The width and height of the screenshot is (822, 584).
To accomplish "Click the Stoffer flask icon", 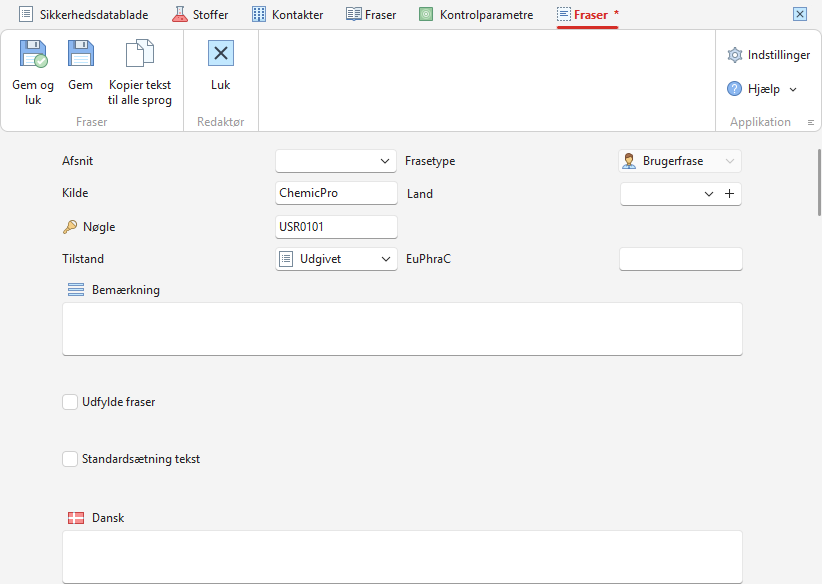I will pos(180,15).
